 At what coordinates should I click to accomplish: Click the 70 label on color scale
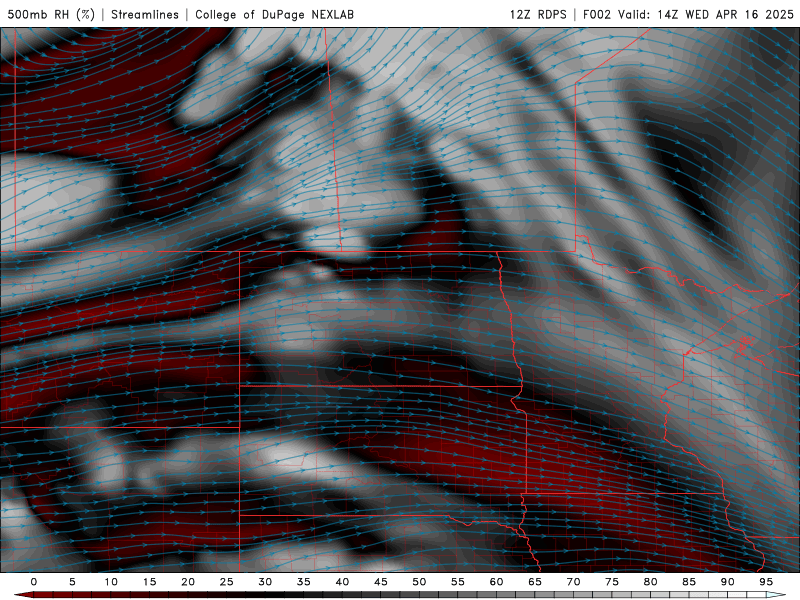point(573,582)
